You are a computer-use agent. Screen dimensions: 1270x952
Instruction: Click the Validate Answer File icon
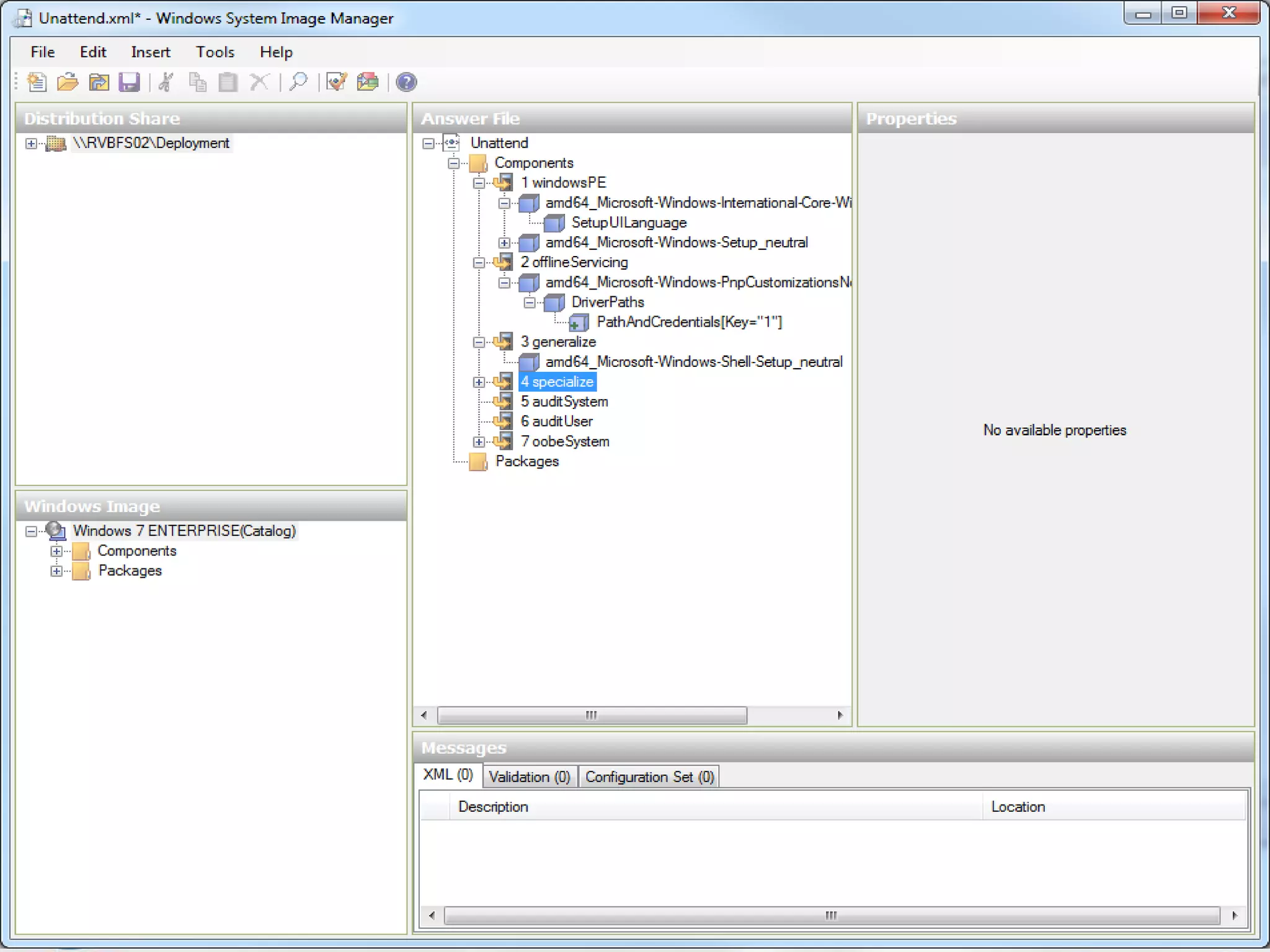[337, 82]
